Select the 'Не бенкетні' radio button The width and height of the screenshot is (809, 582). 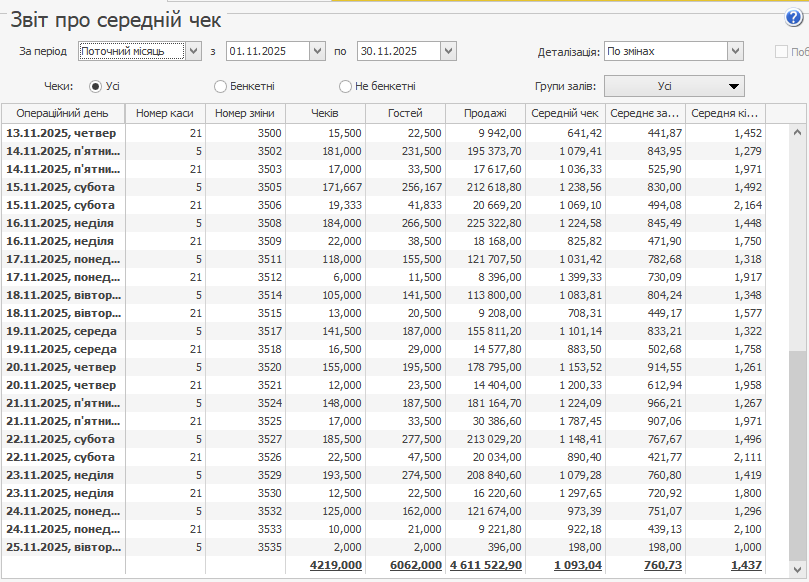pos(346,86)
